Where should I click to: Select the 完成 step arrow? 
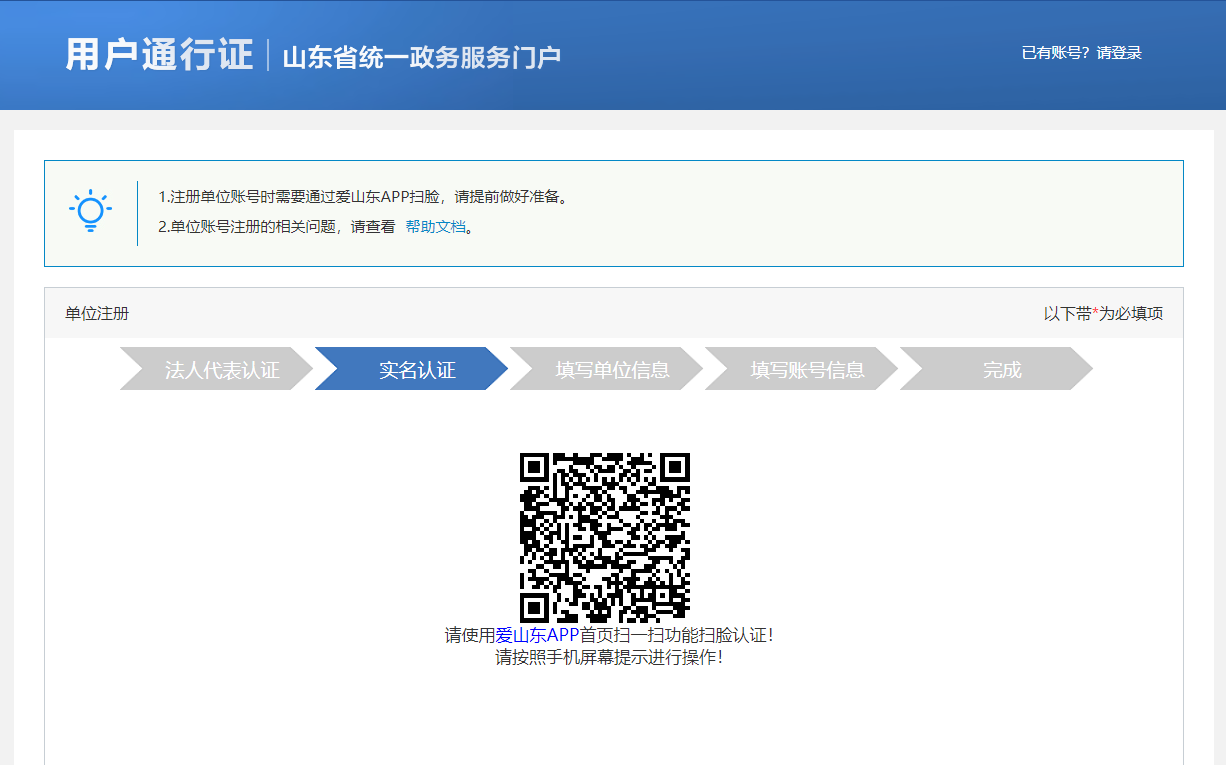pos(1002,370)
